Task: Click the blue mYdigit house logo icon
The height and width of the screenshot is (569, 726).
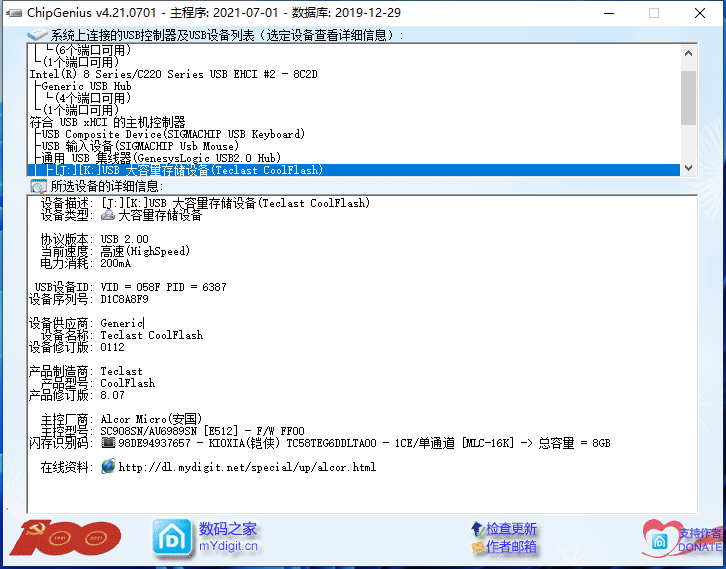Action: 172,538
